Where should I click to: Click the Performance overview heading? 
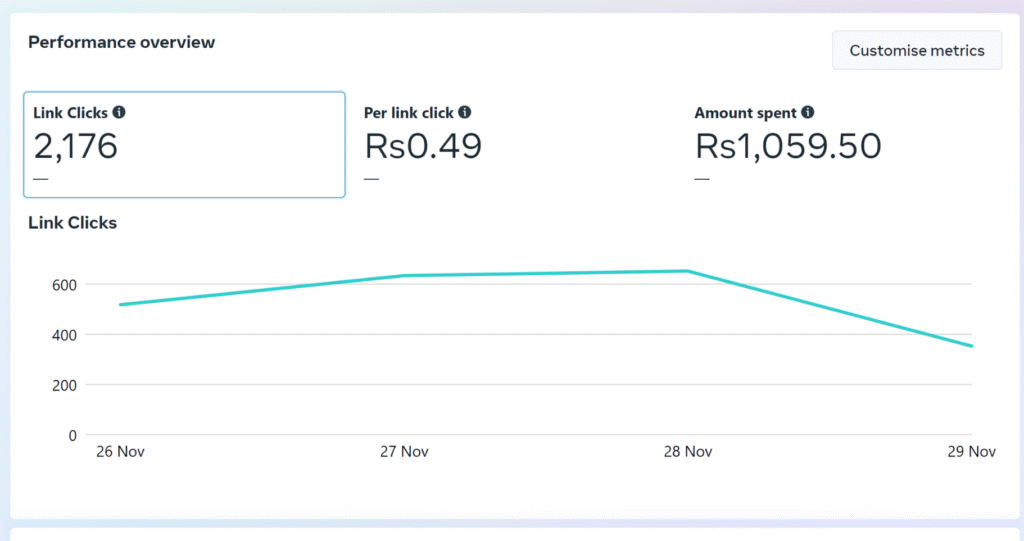pos(121,42)
